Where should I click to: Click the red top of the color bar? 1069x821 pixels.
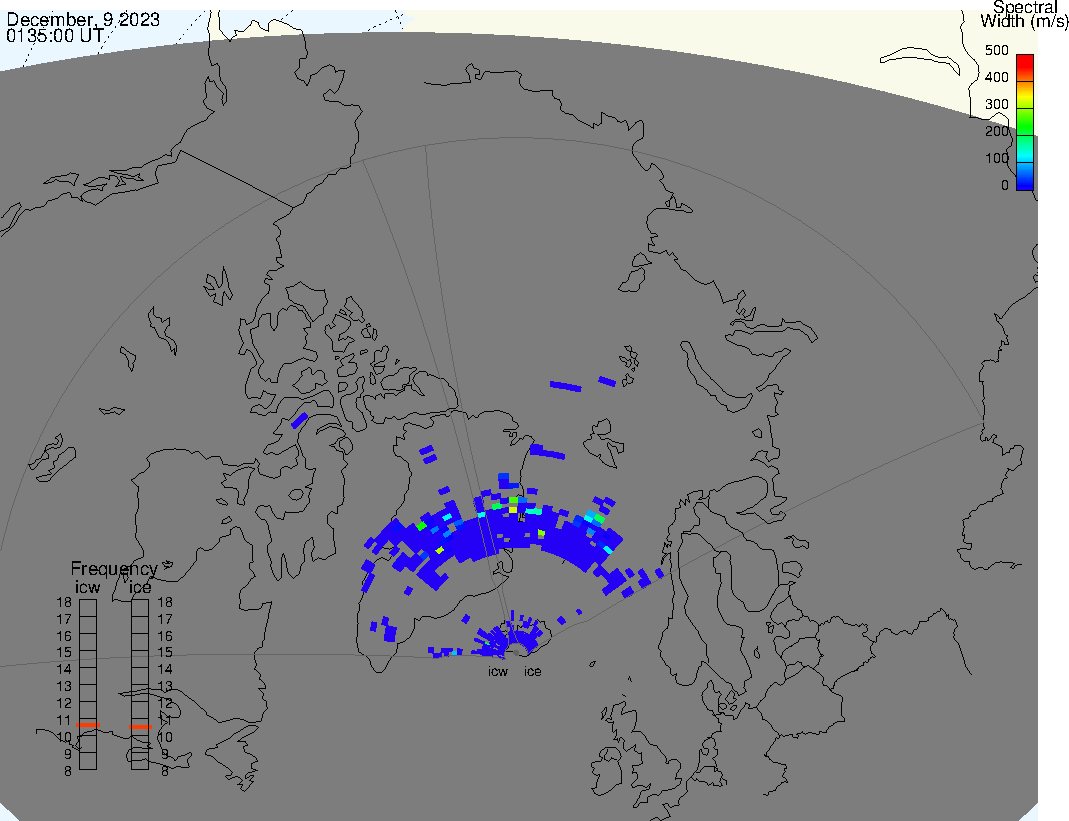coord(1025,67)
